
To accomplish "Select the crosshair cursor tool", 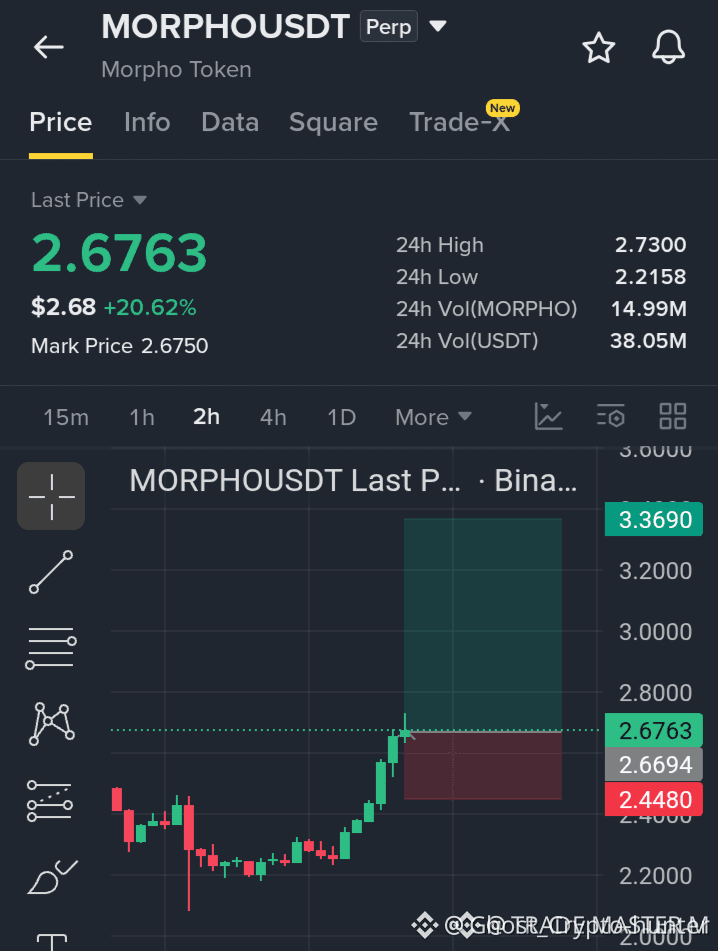I will (51, 496).
